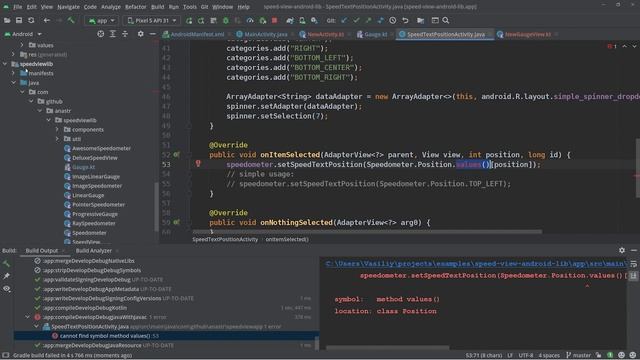
Task: Select cannot find symbol error row
Action: coord(166,336)
